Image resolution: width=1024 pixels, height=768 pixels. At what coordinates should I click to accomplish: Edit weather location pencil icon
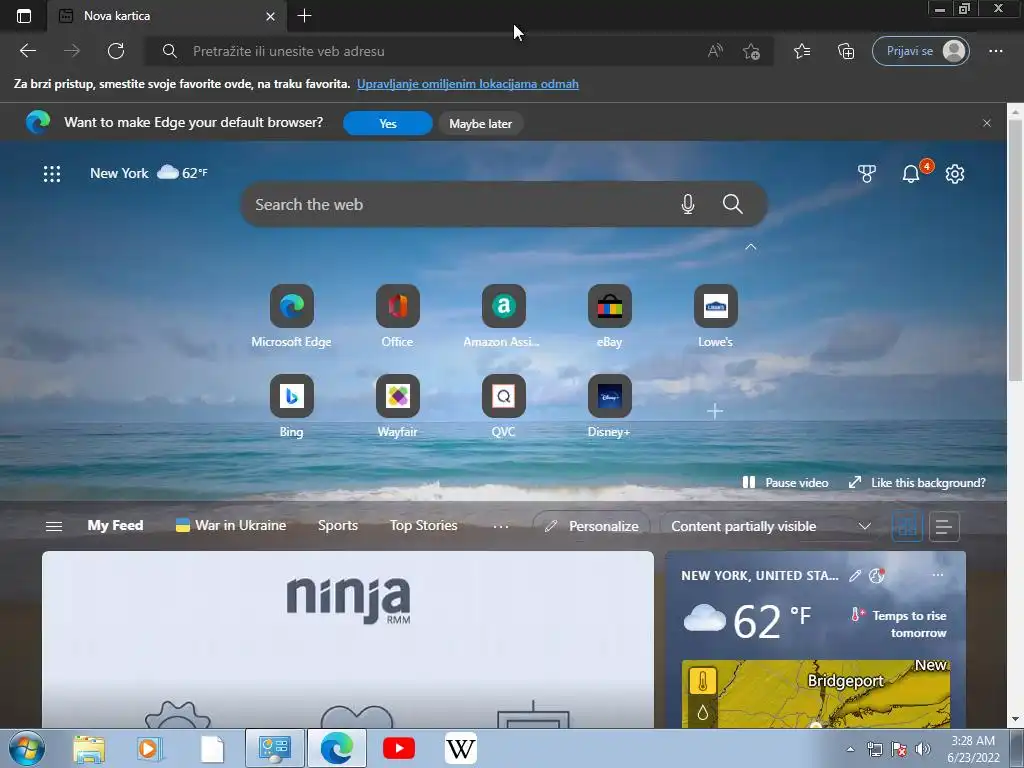coord(855,575)
